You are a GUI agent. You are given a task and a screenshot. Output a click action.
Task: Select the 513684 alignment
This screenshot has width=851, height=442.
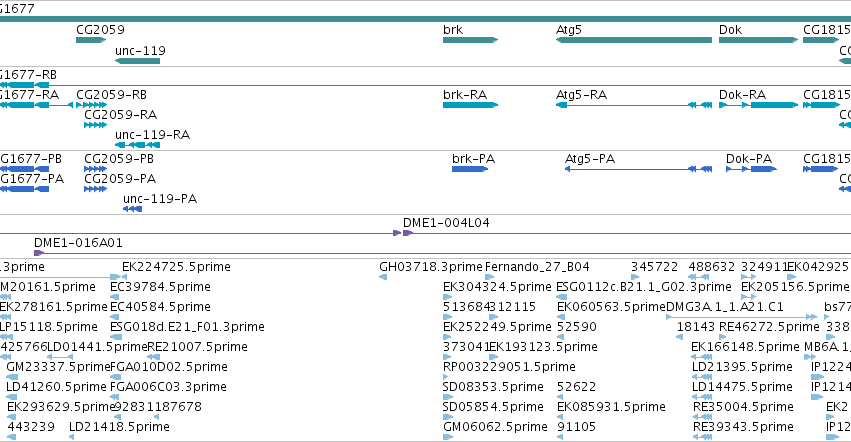448,317
